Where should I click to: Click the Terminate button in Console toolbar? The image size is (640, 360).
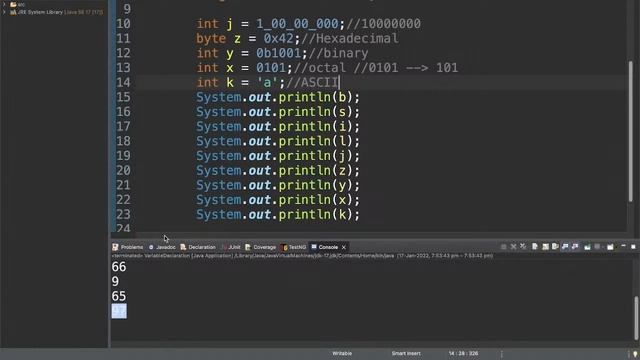coord(504,247)
